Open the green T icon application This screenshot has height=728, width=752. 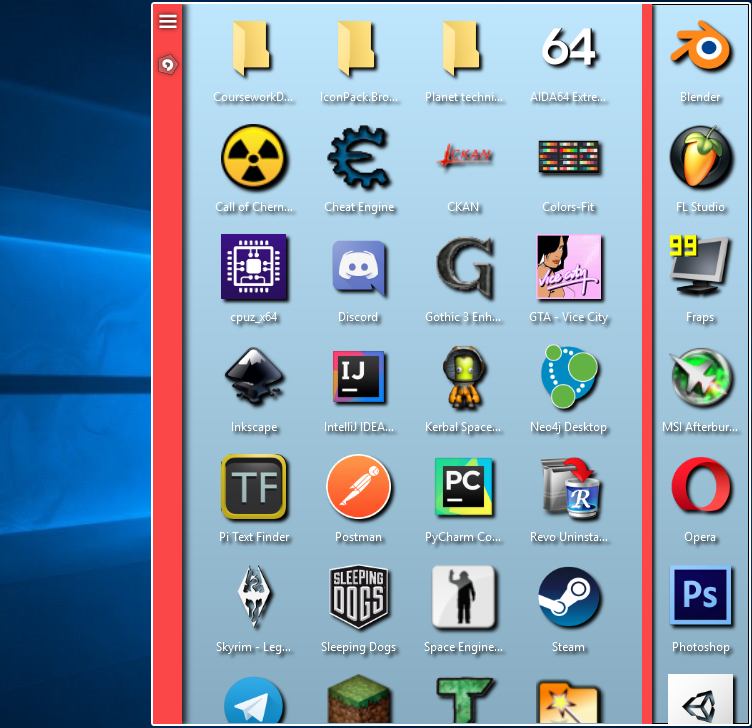(464, 700)
